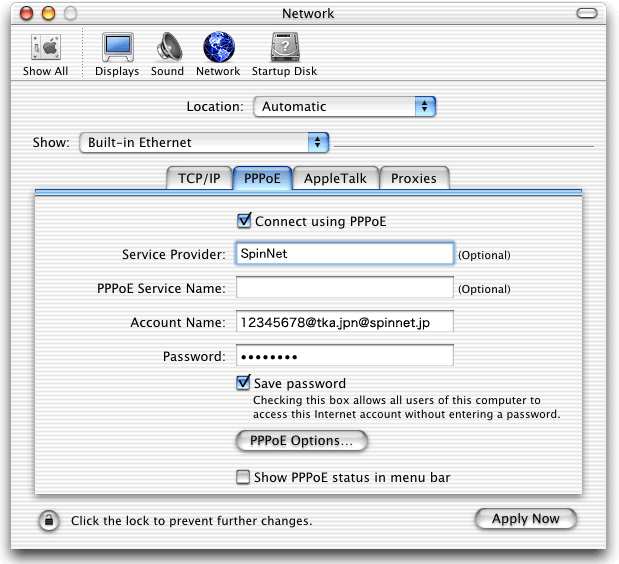Click into the Password field
The width and height of the screenshot is (619, 564).
tap(345, 355)
